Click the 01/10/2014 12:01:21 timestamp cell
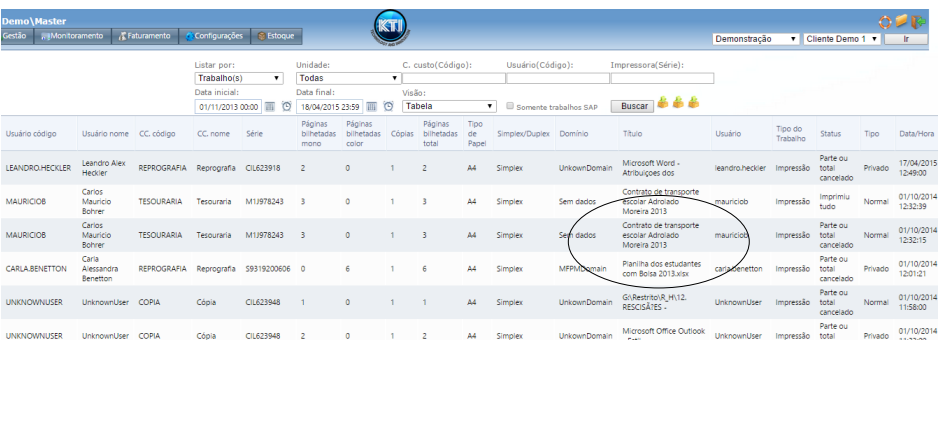943x435 pixels. point(918,269)
